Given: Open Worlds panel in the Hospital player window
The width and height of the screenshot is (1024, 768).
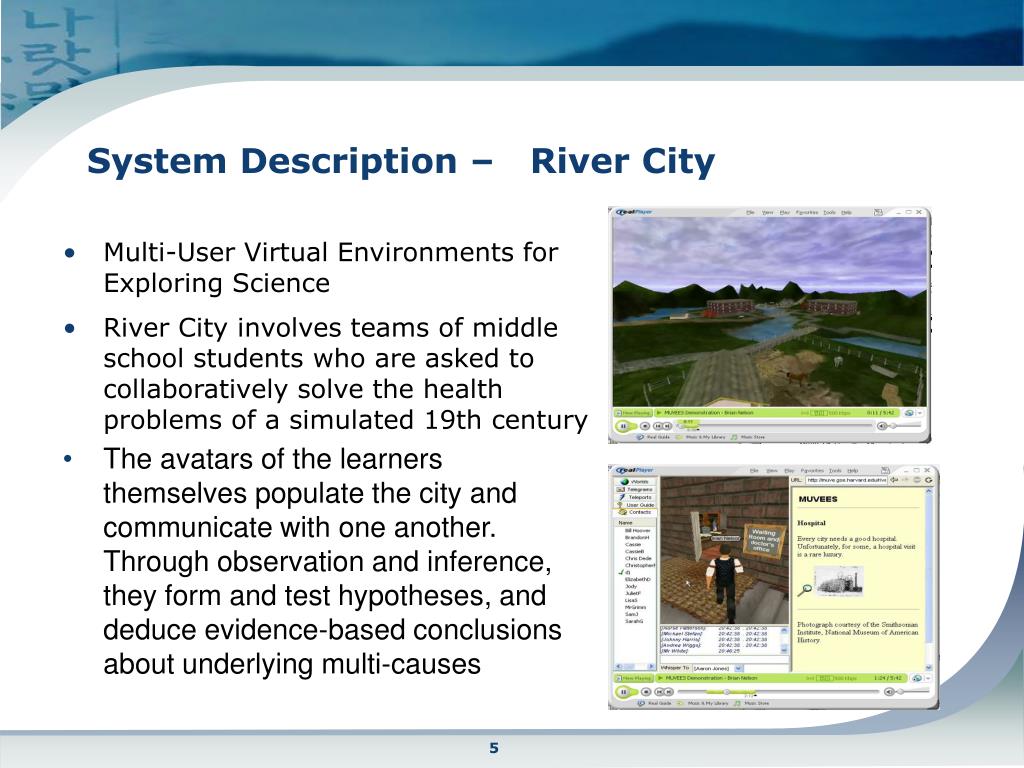Looking at the screenshot, I should point(635,481).
